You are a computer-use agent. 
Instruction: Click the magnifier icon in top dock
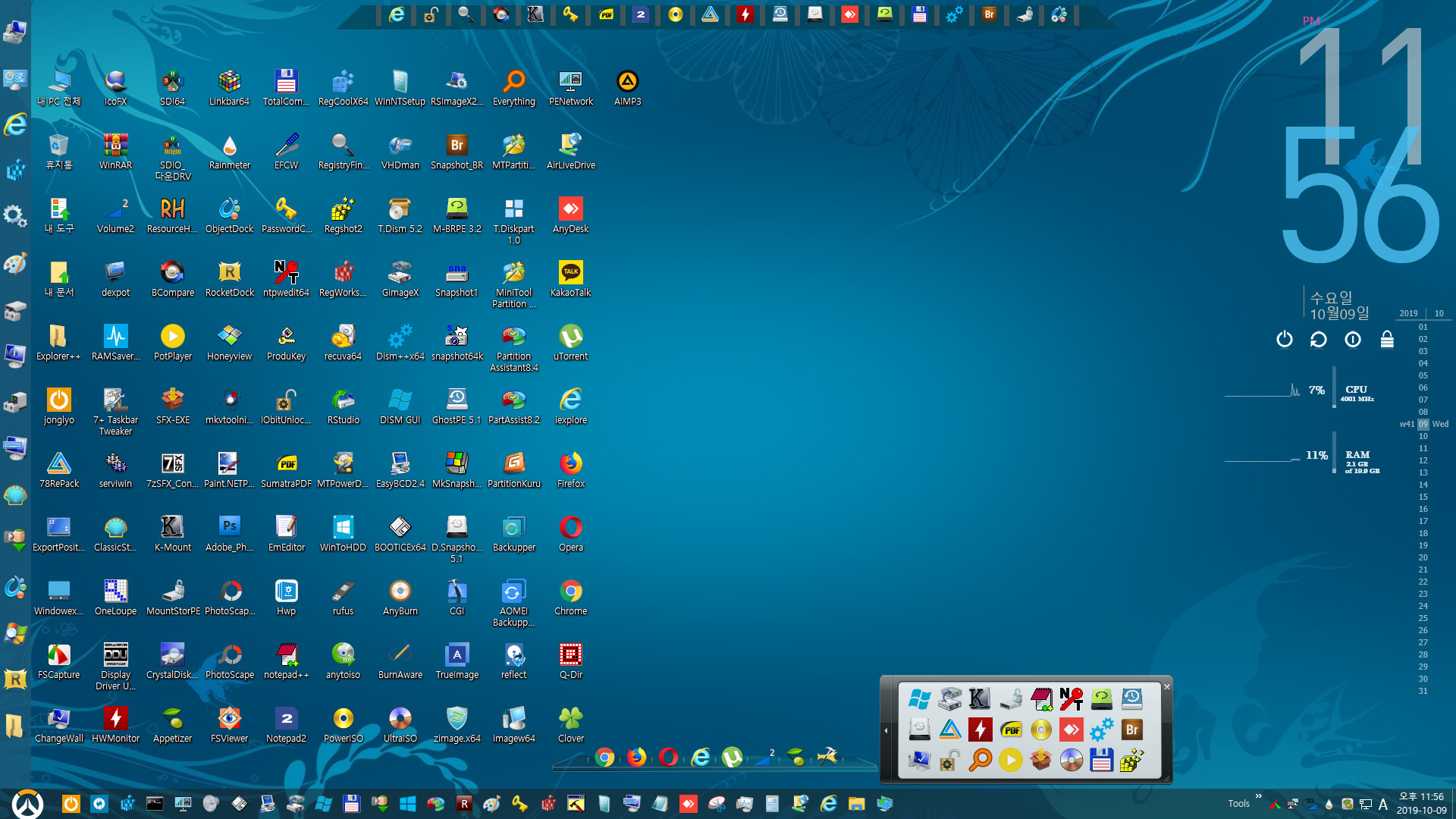(466, 14)
